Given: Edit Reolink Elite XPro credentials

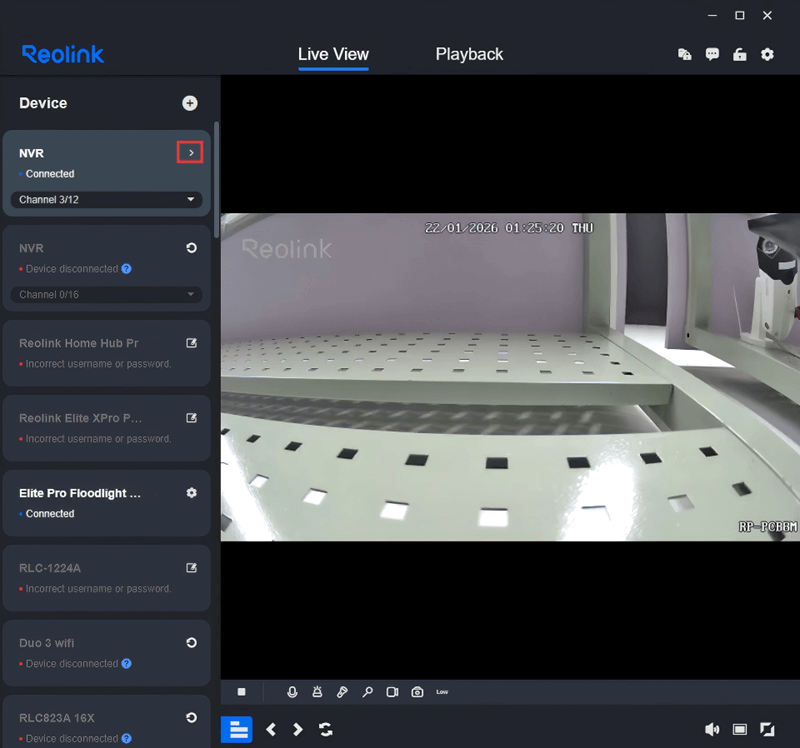Looking at the screenshot, I should coord(191,418).
